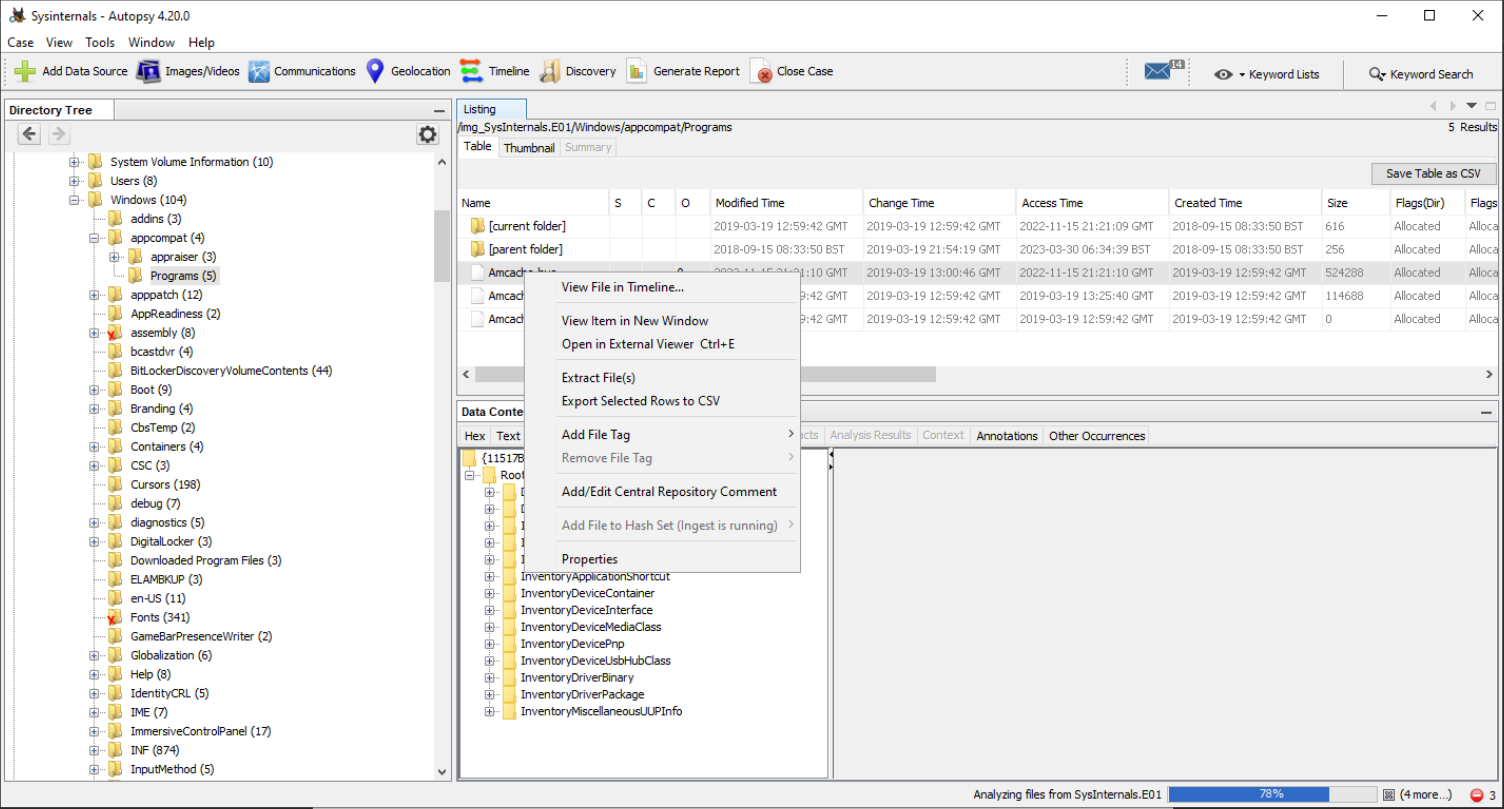Click the (4 more...) ingest tasks link

1426,795
